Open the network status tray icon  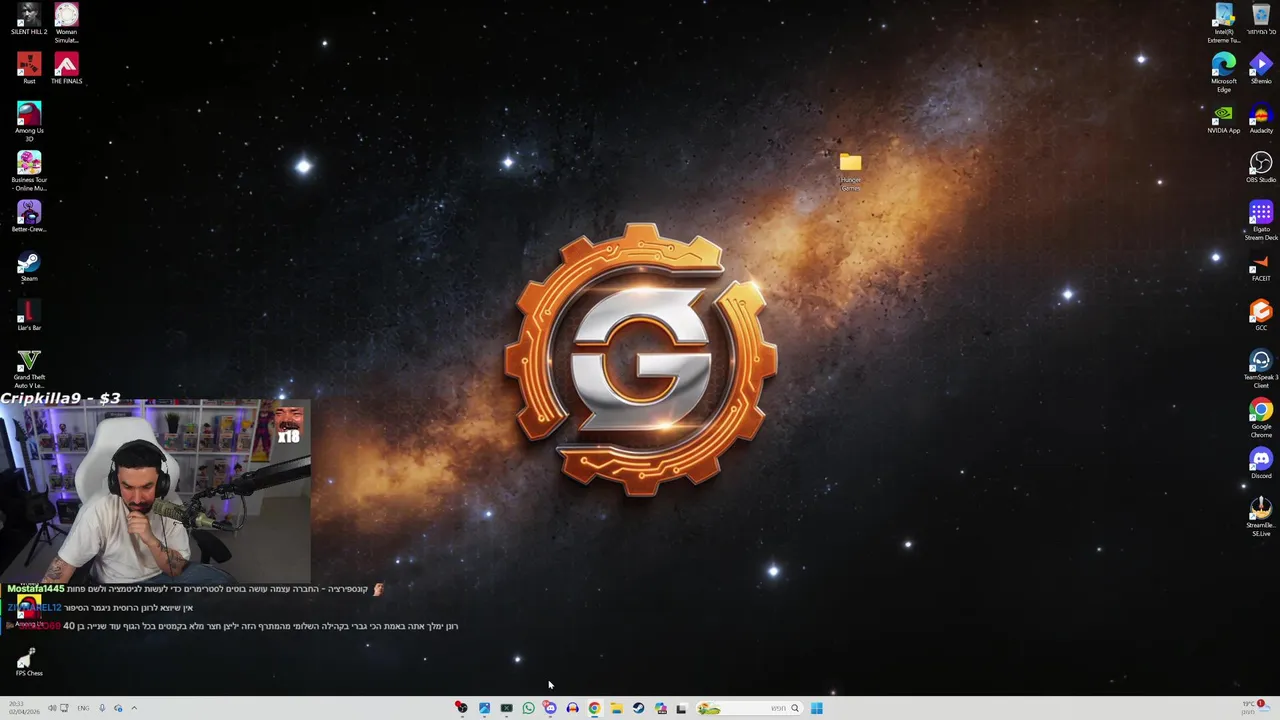coord(64,708)
